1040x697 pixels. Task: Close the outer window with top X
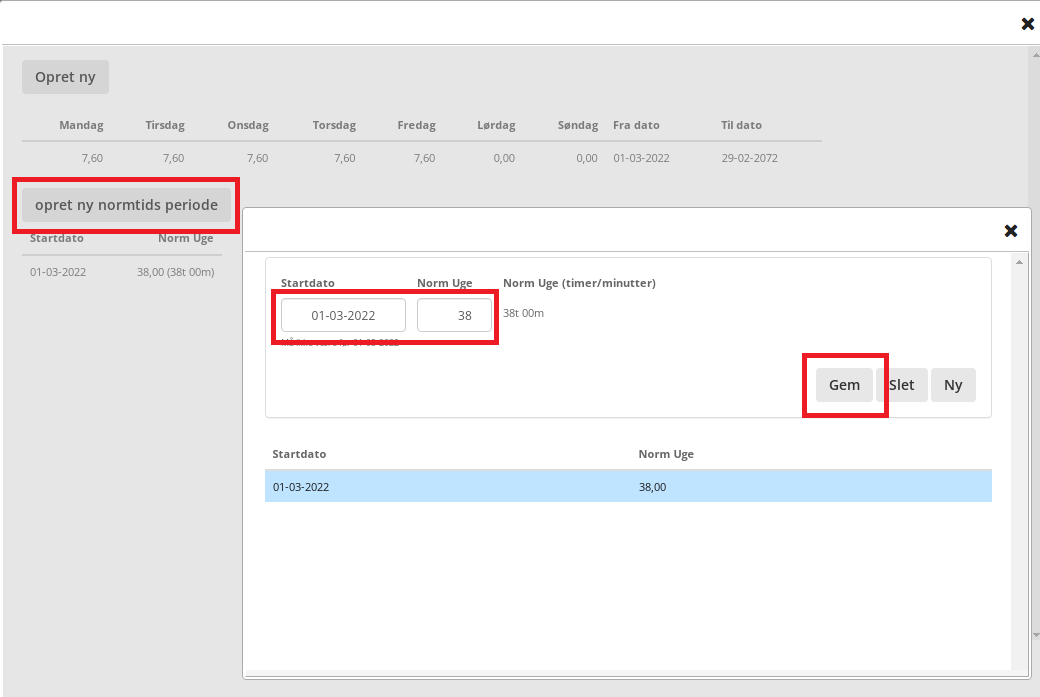tap(1027, 24)
